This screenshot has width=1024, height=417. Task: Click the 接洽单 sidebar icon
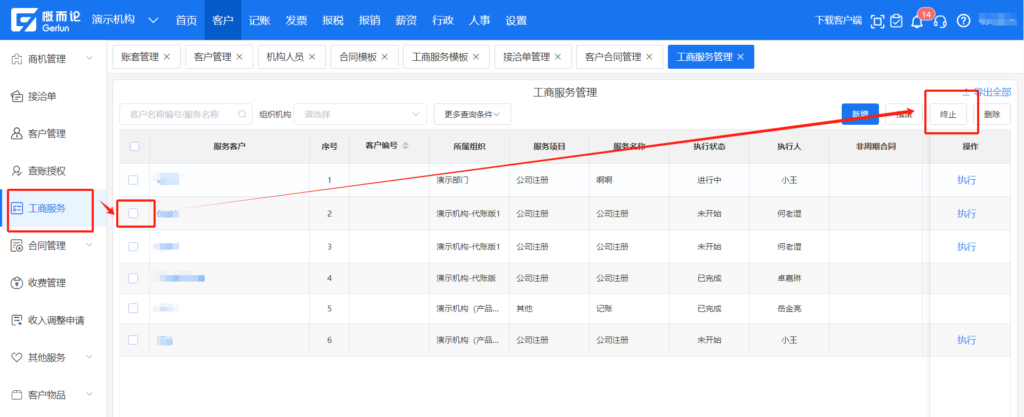coord(18,97)
